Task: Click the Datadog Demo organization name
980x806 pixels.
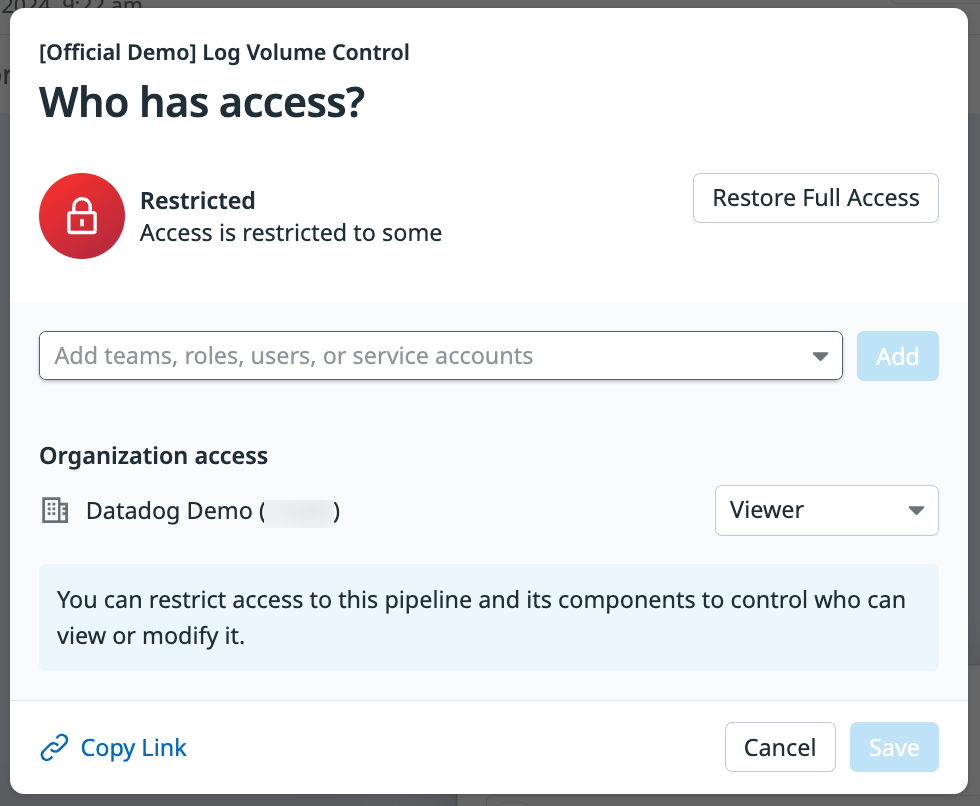Action: [169, 511]
